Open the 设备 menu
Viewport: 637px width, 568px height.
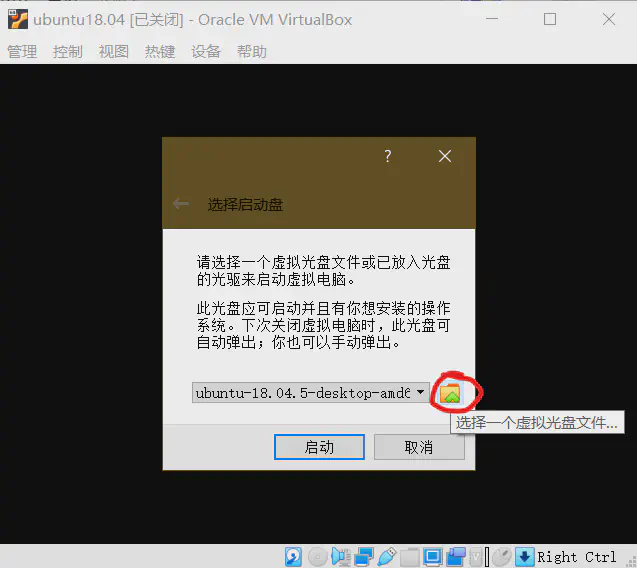coord(206,52)
